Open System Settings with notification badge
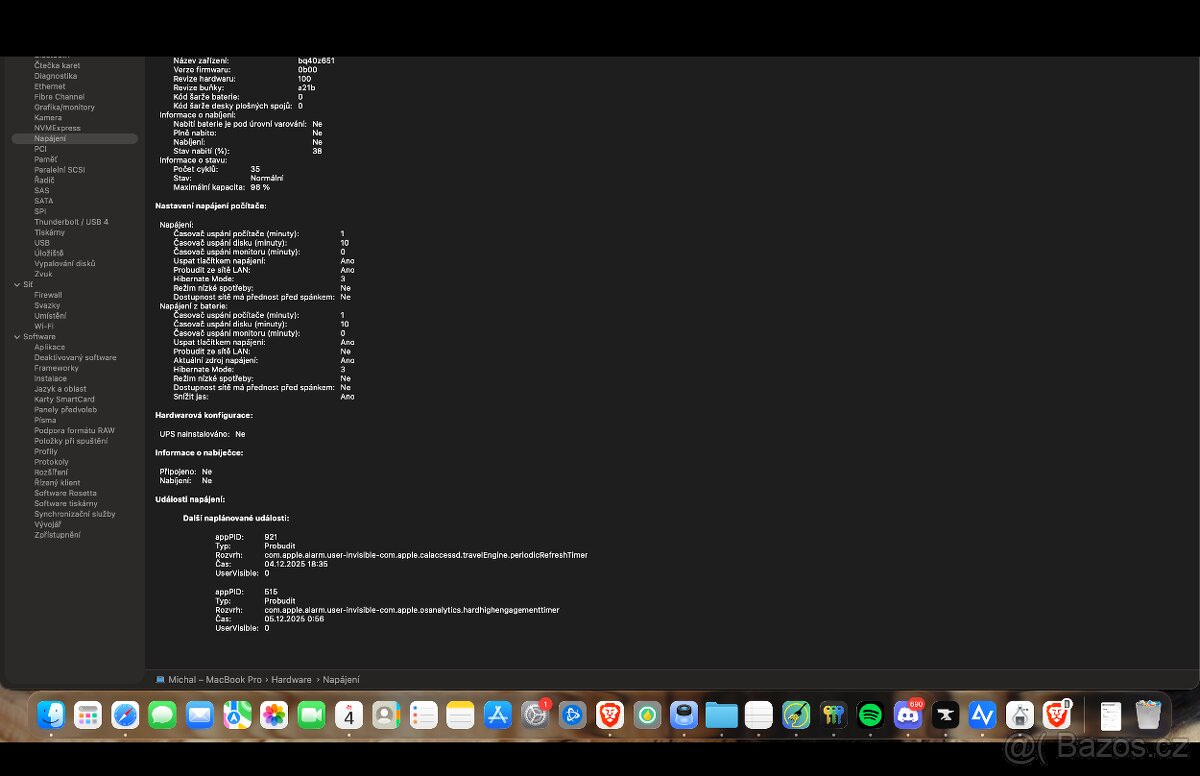This screenshot has height=776, width=1200. click(x=535, y=715)
